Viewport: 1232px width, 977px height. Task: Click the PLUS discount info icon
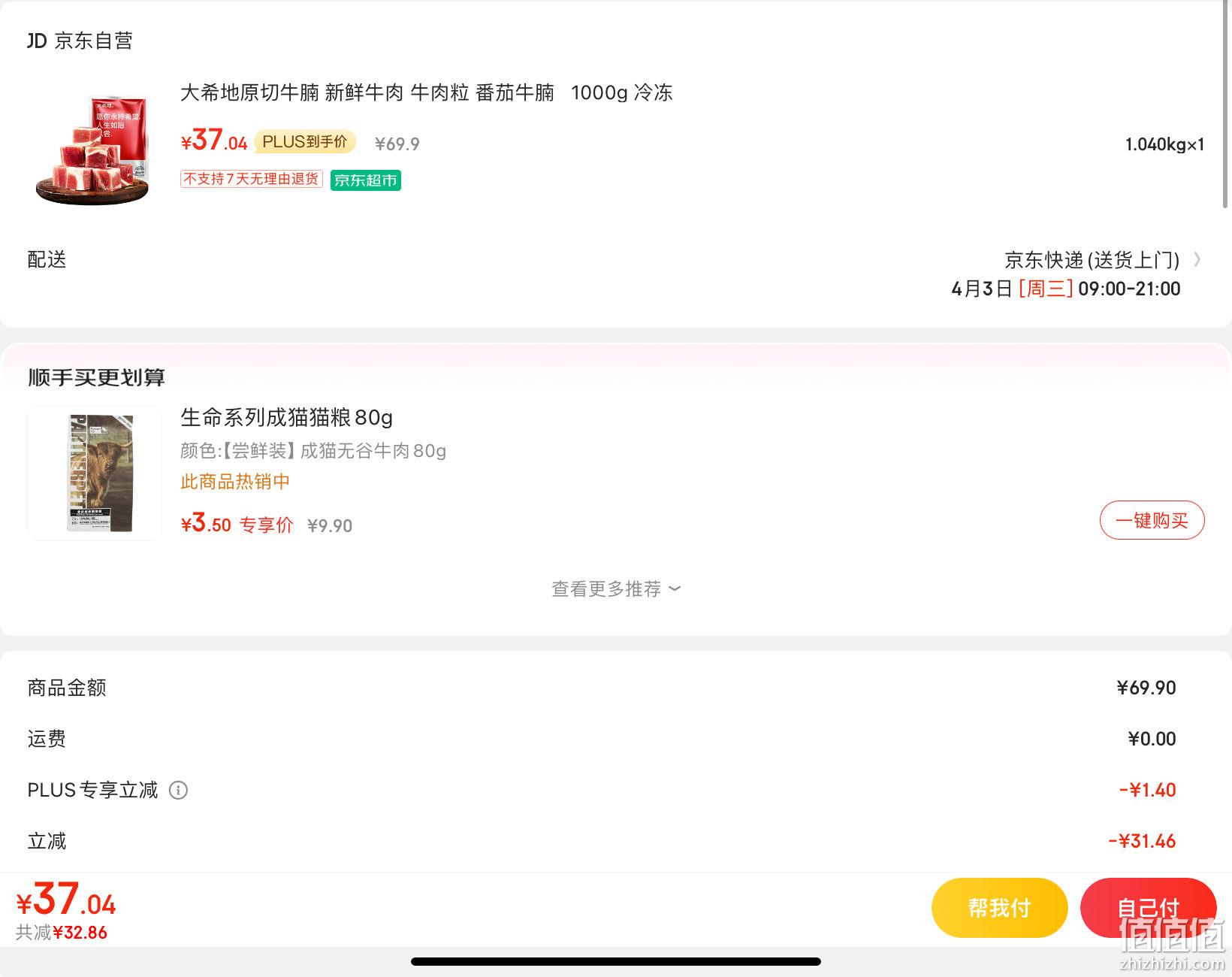click(x=178, y=790)
